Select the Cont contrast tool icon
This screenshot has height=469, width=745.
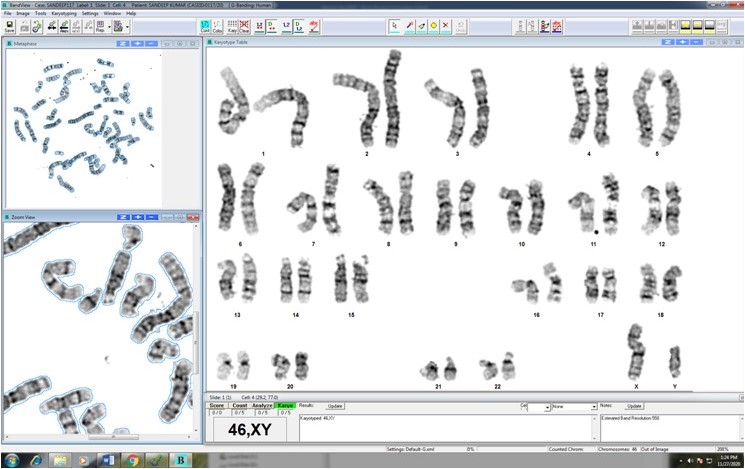click(x=205, y=26)
